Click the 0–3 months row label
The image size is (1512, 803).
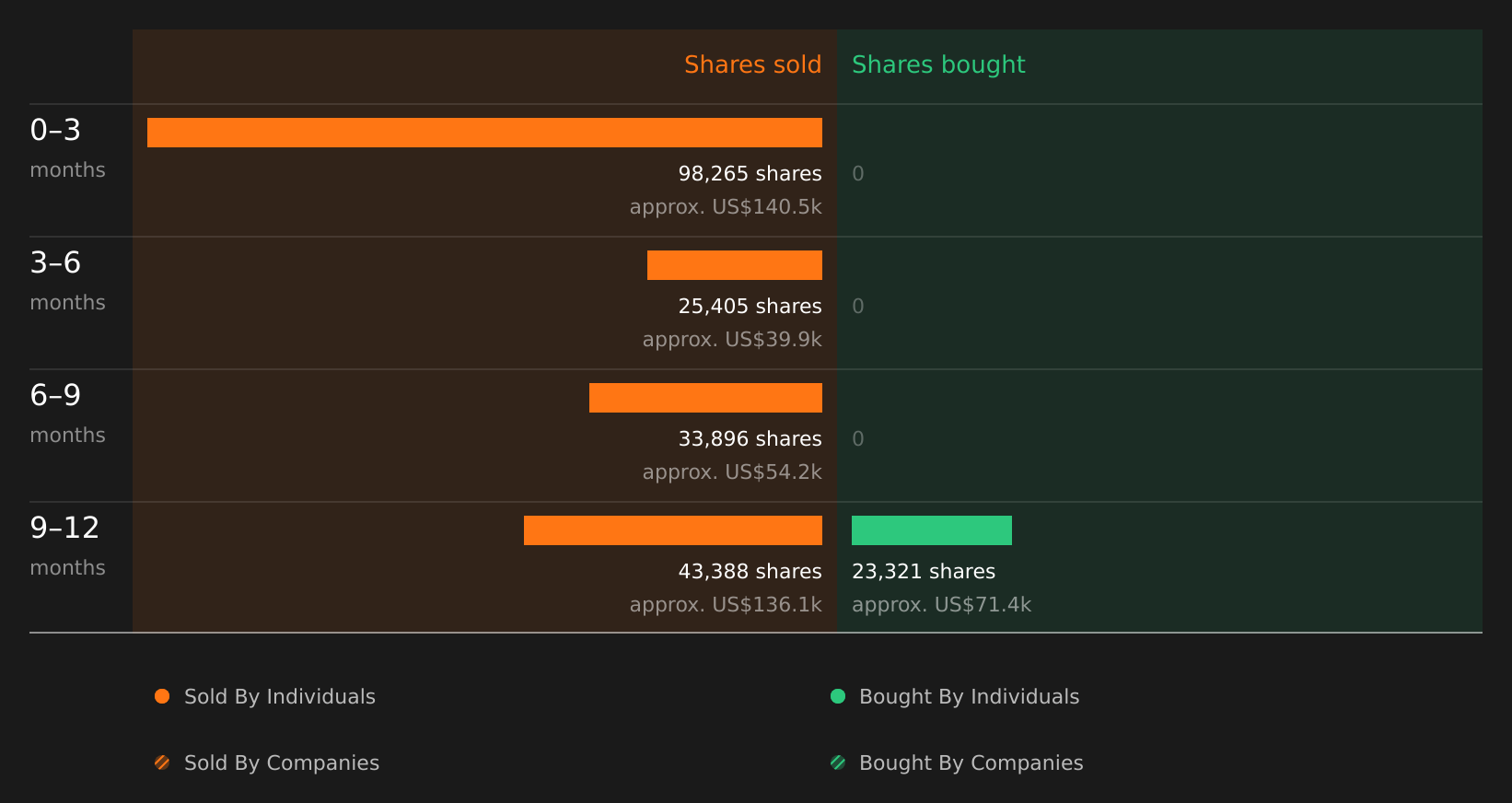67,147
